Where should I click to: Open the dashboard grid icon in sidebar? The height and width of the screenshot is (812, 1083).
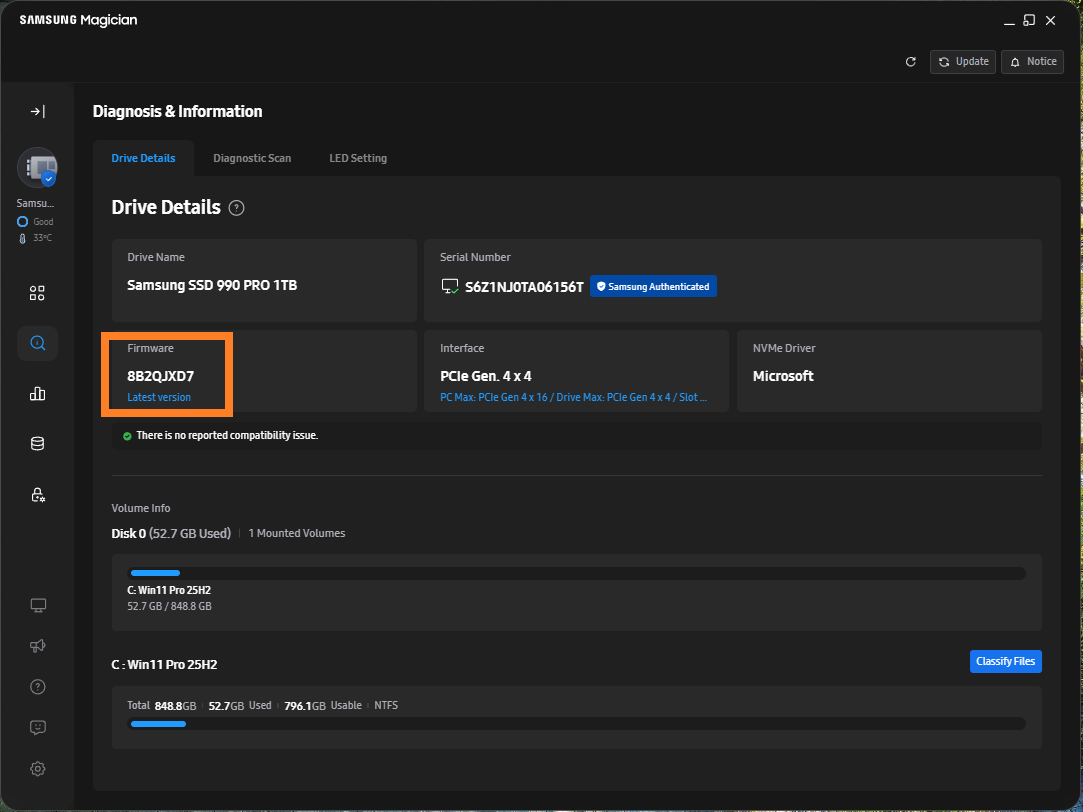click(37, 293)
